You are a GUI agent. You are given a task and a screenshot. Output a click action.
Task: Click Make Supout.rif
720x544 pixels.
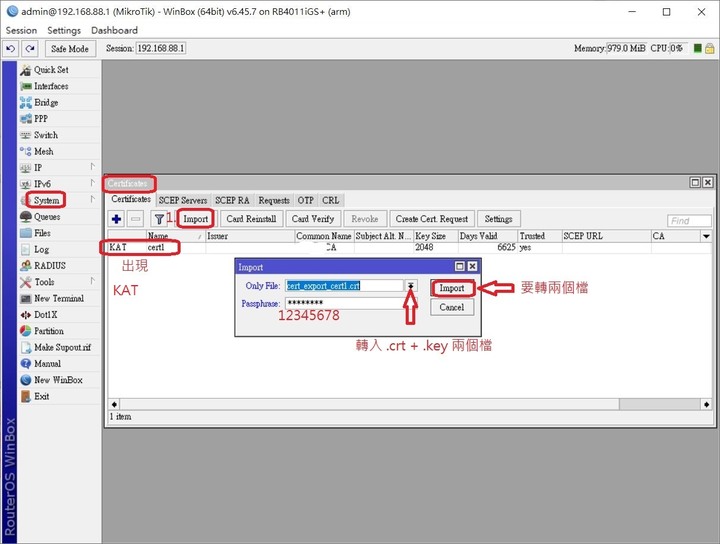point(62,348)
